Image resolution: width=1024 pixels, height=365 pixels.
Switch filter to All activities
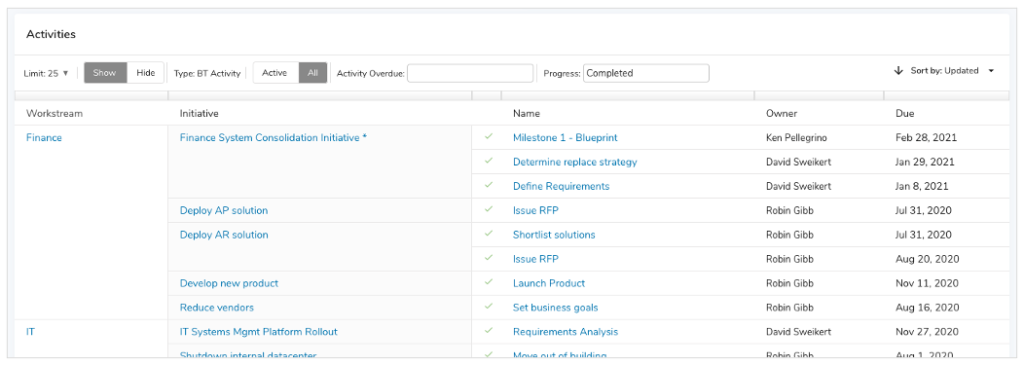click(x=313, y=73)
